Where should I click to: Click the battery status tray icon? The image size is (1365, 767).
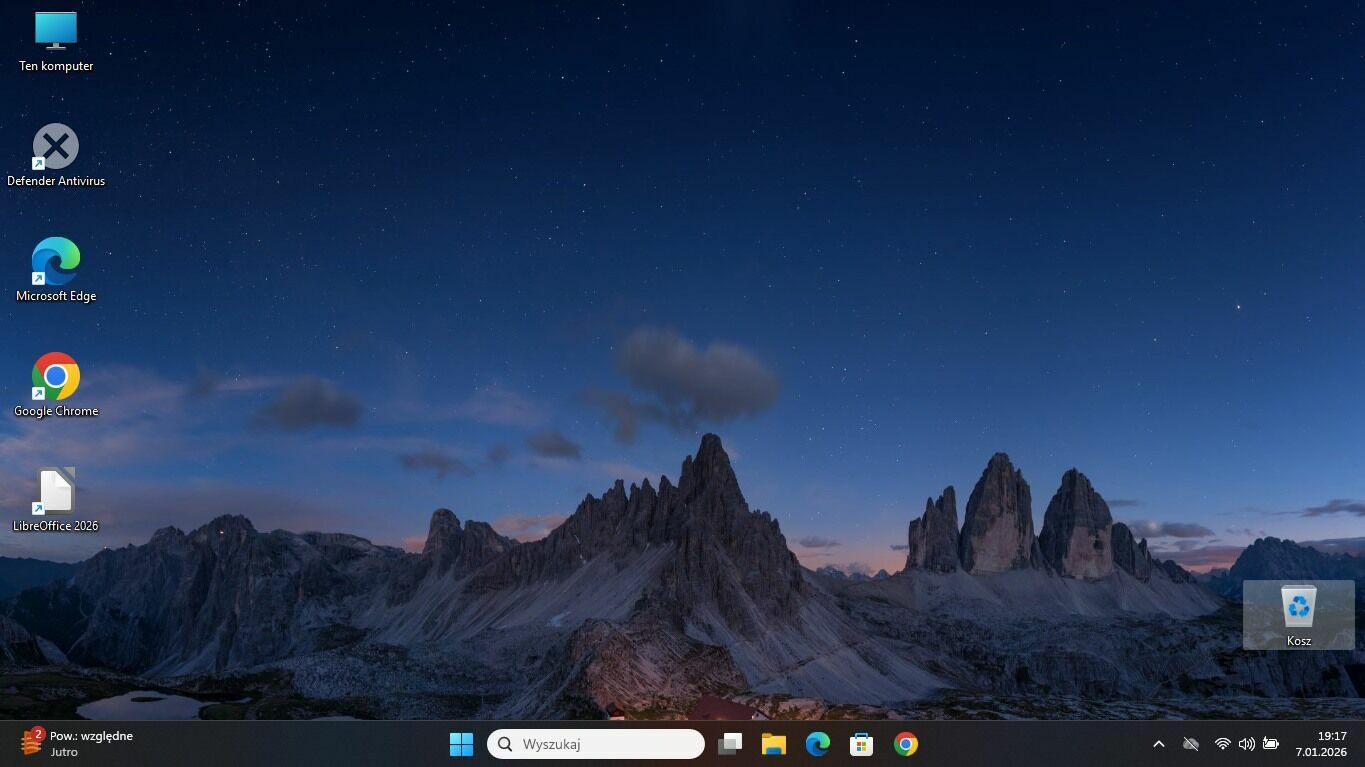click(1270, 744)
